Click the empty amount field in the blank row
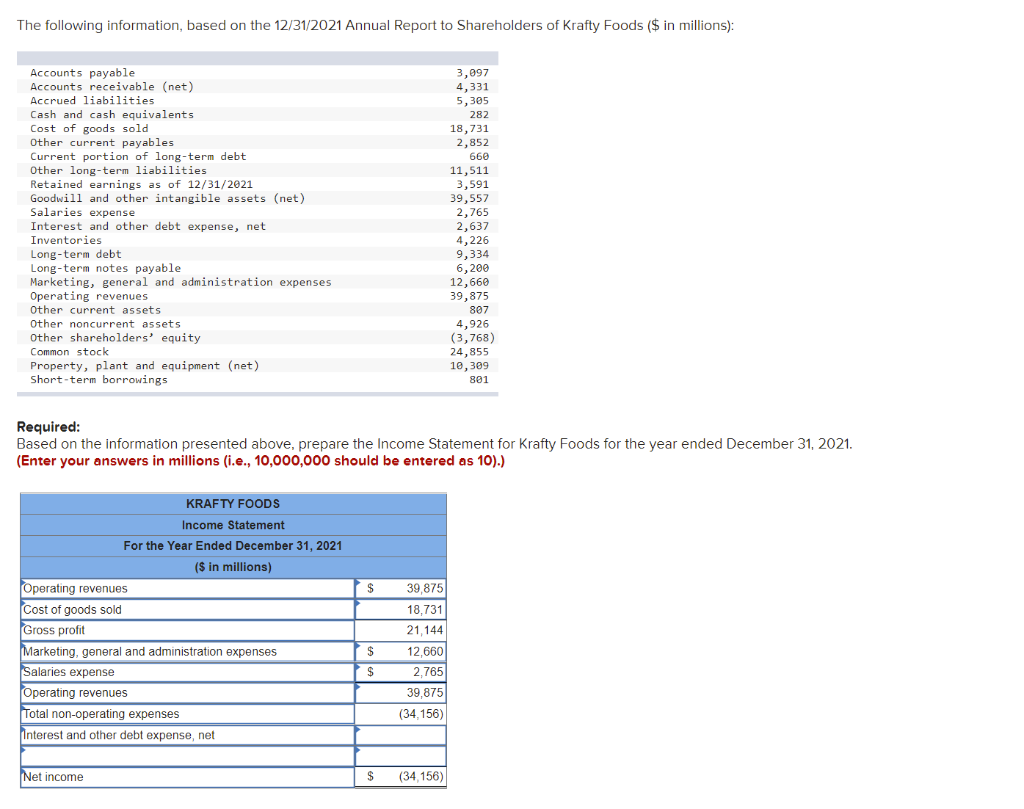 click(401, 755)
